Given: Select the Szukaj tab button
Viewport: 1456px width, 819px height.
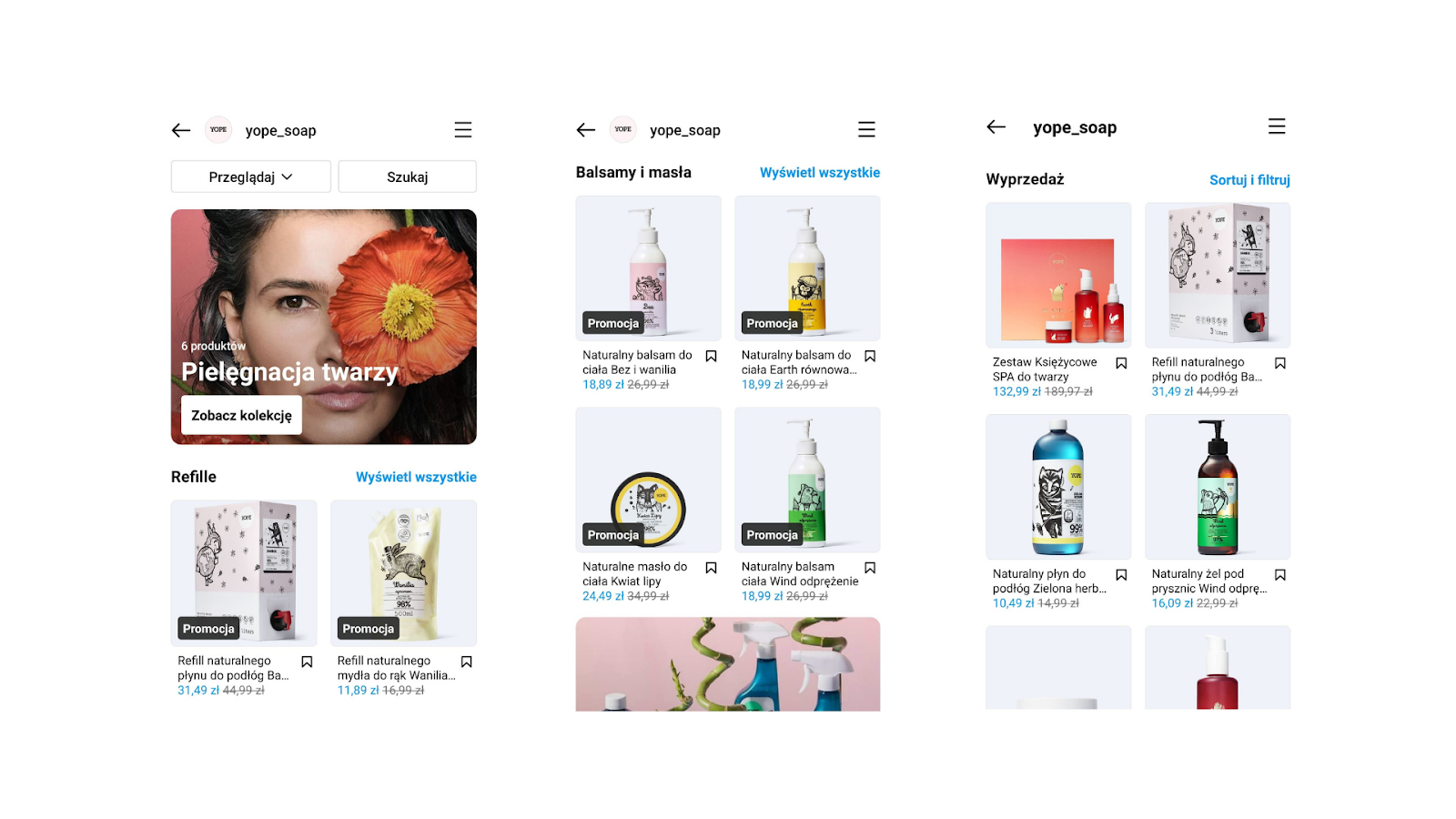Looking at the screenshot, I should (408, 177).
